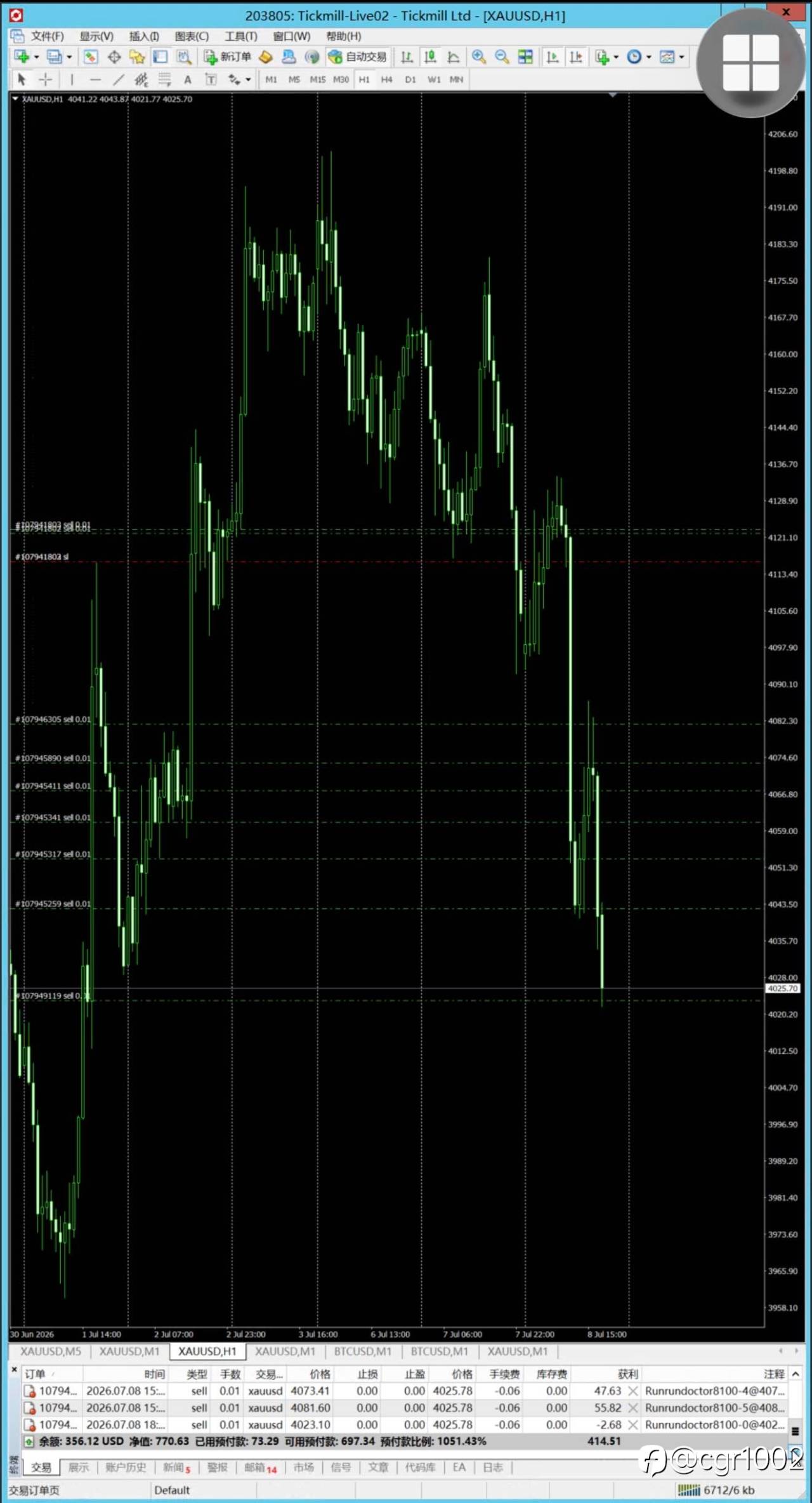812x1503 pixels.
Task: Switch timeframe to H4
Action: 387,79
